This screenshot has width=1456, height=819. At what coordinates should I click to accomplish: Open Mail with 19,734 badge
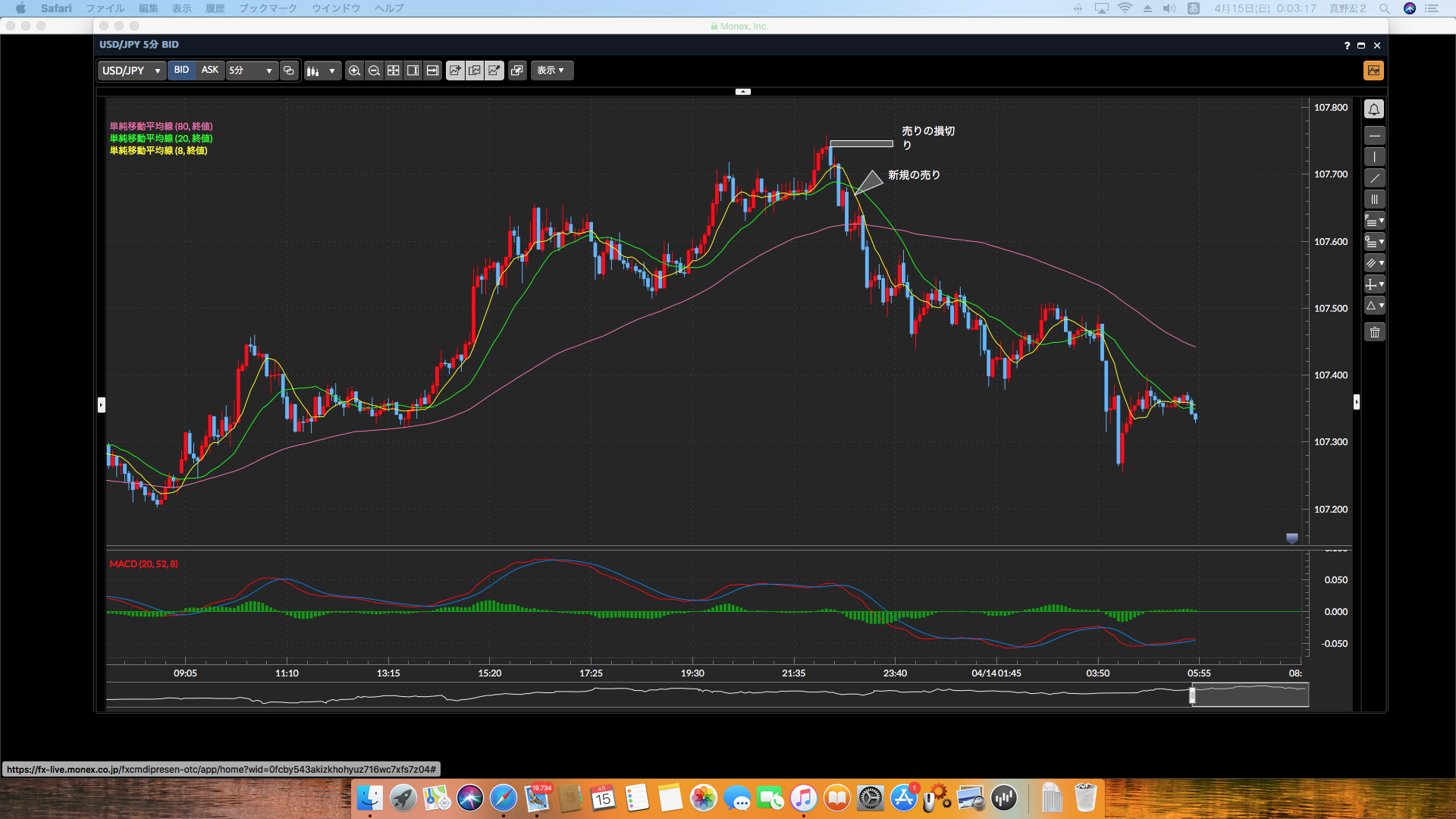pyautogui.click(x=537, y=798)
